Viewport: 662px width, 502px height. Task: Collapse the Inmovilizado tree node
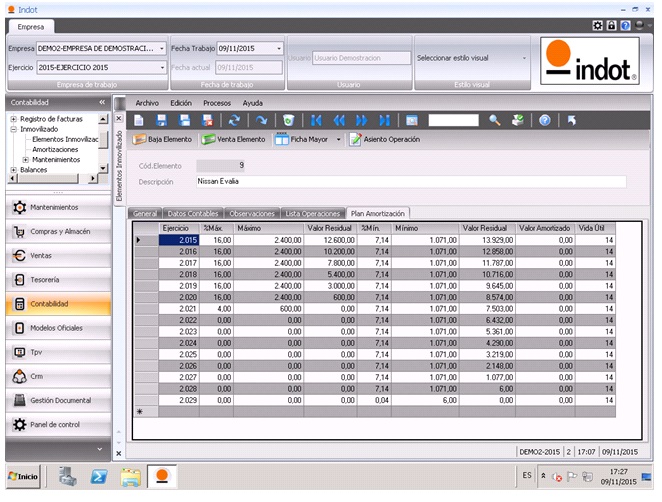pyautogui.click(x=14, y=129)
